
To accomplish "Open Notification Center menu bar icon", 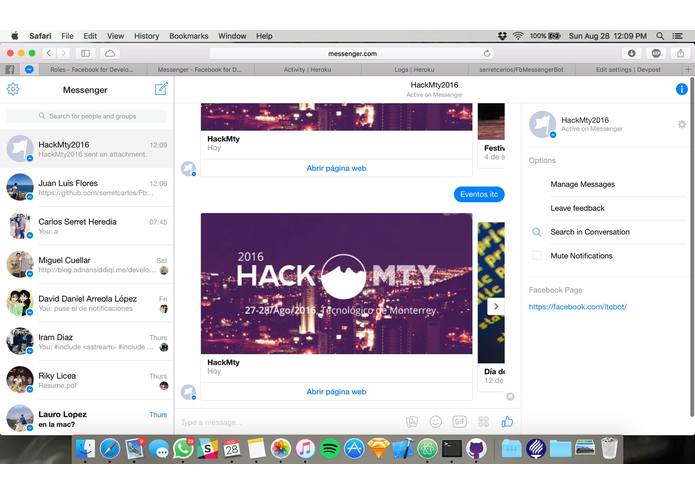I will tap(678, 36).
